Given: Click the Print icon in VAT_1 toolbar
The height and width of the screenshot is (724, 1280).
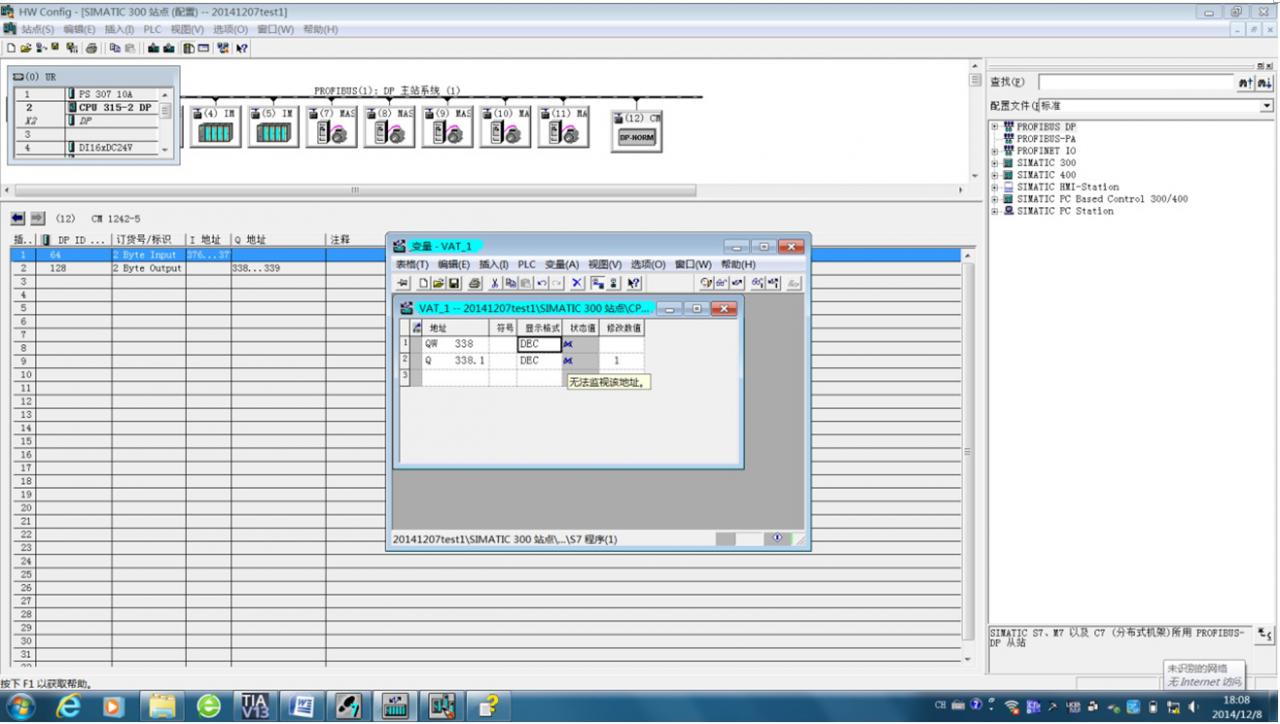Looking at the screenshot, I should (x=475, y=283).
